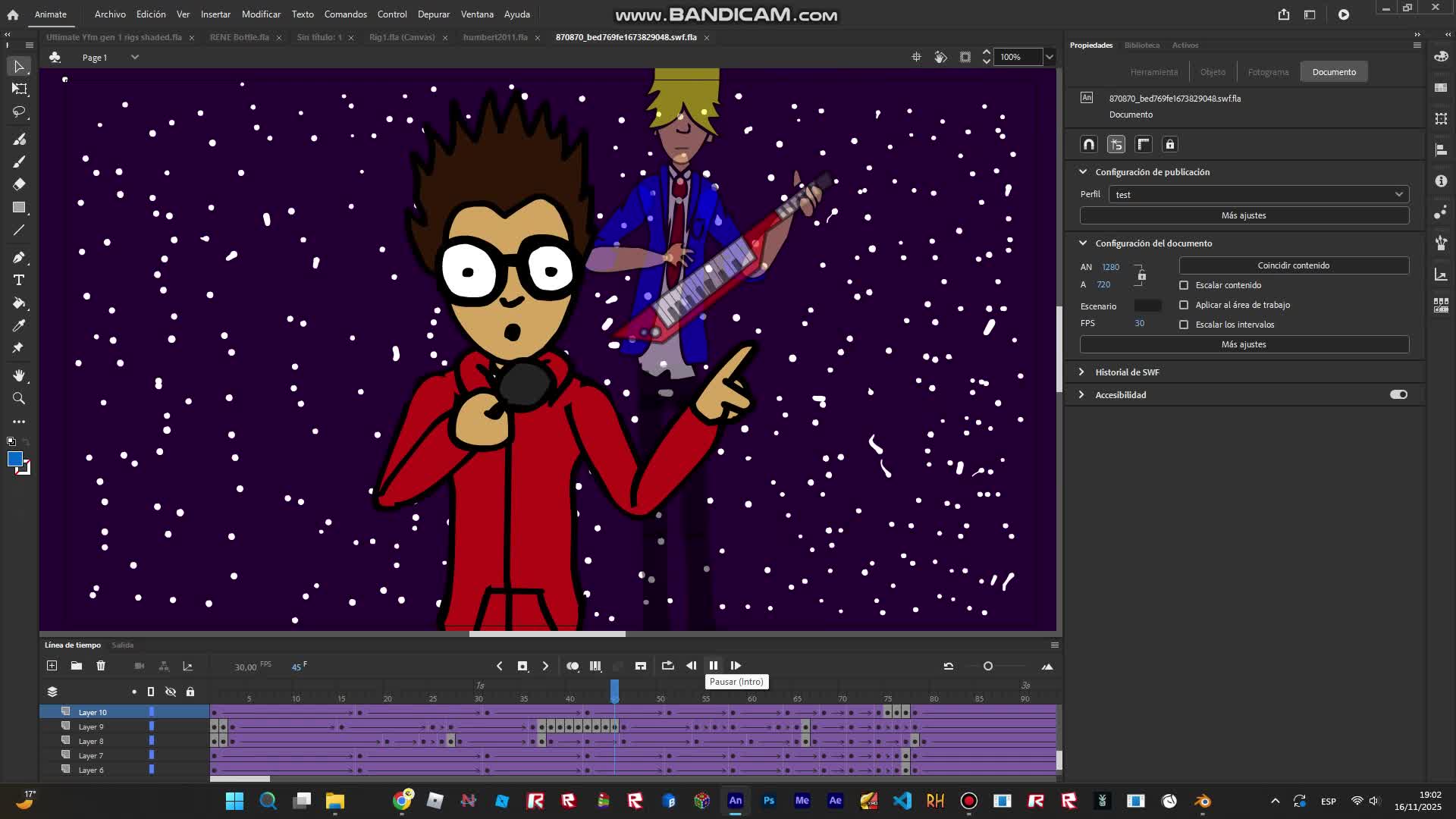Toggle the Accesibilidad switch on
This screenshot has height=819, width=1456.
[1398, 394]
